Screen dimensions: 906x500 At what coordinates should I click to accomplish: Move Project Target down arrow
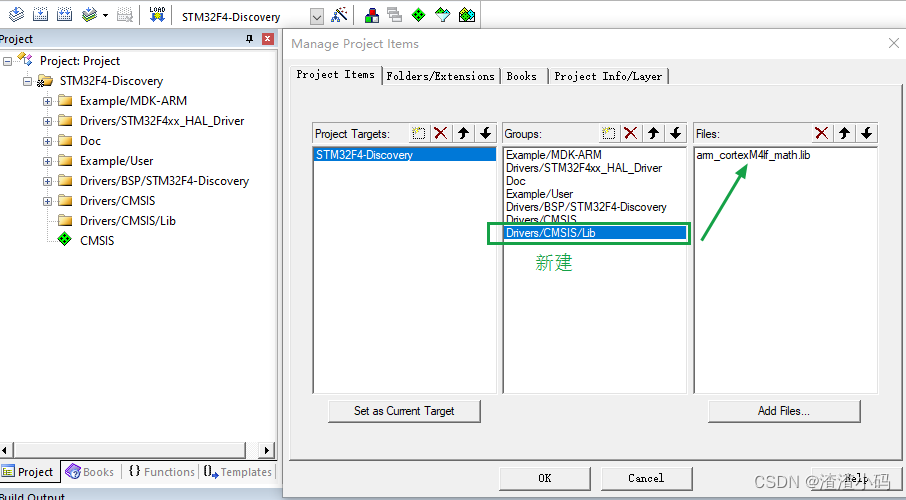pos(485,134)
